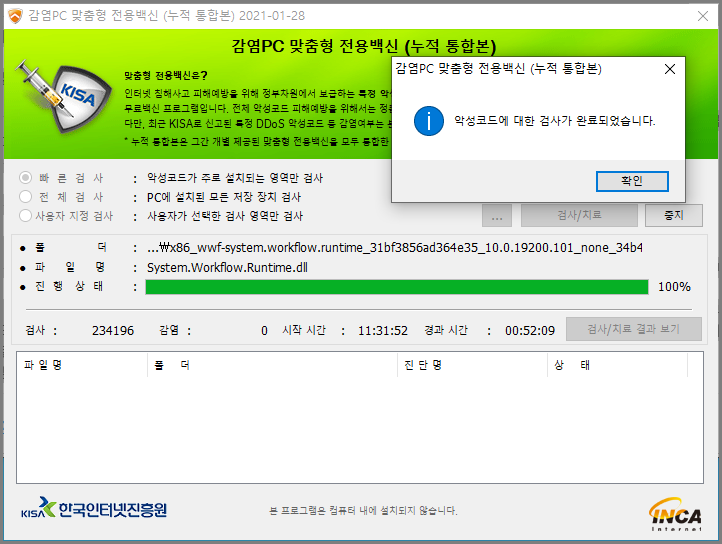Click the ... browse folder button
Viewport: 722px width, 544px height.
tap(497, 215)
